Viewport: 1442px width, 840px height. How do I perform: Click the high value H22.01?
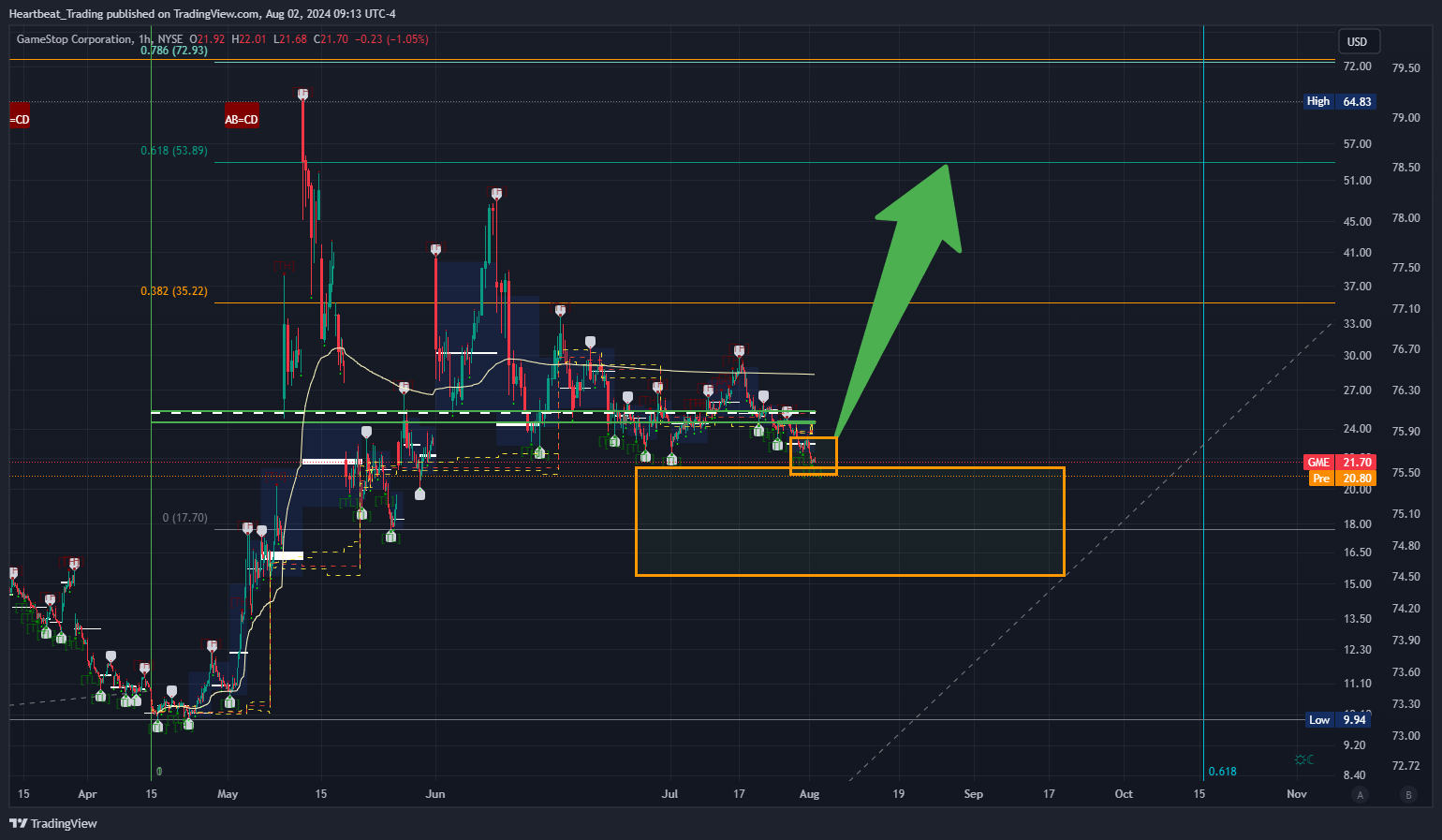(x=249, y=39)
